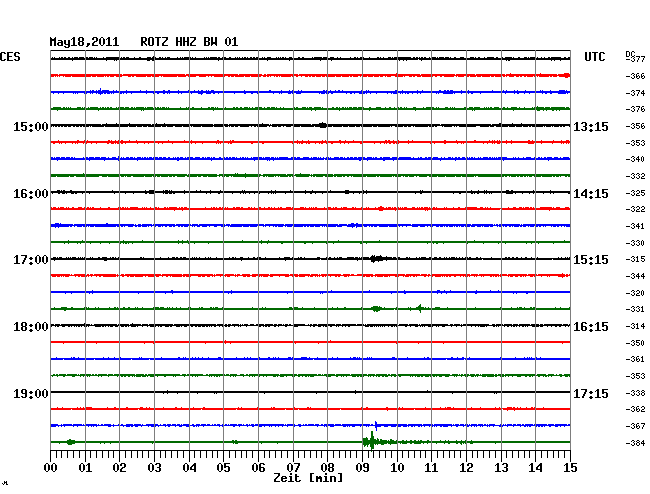Screen dimensions: 650x494
Task: Click the Zeit [min] axis title
Action: (308, 478)
